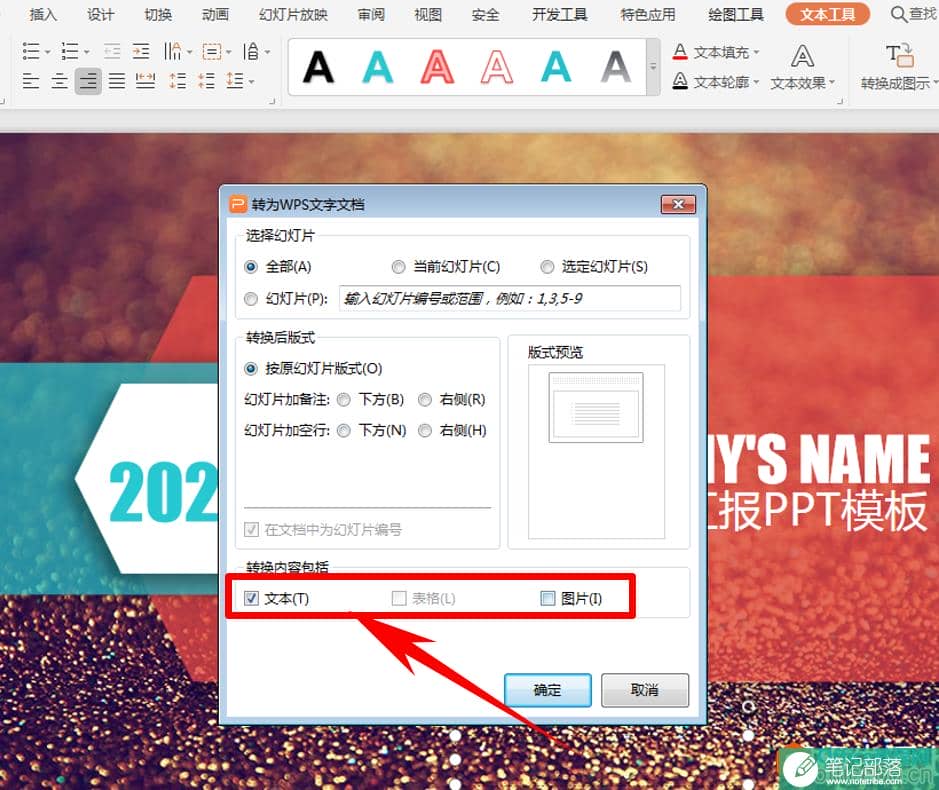This screenshot has width=939, height=790.
Task: Select the 全部(A) radio option
Action: tap(251, 267)
